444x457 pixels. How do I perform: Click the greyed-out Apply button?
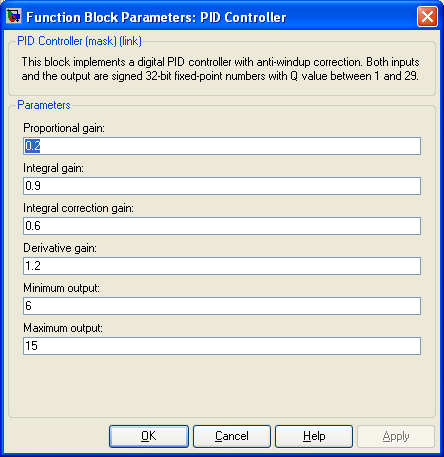click(396, 436)
